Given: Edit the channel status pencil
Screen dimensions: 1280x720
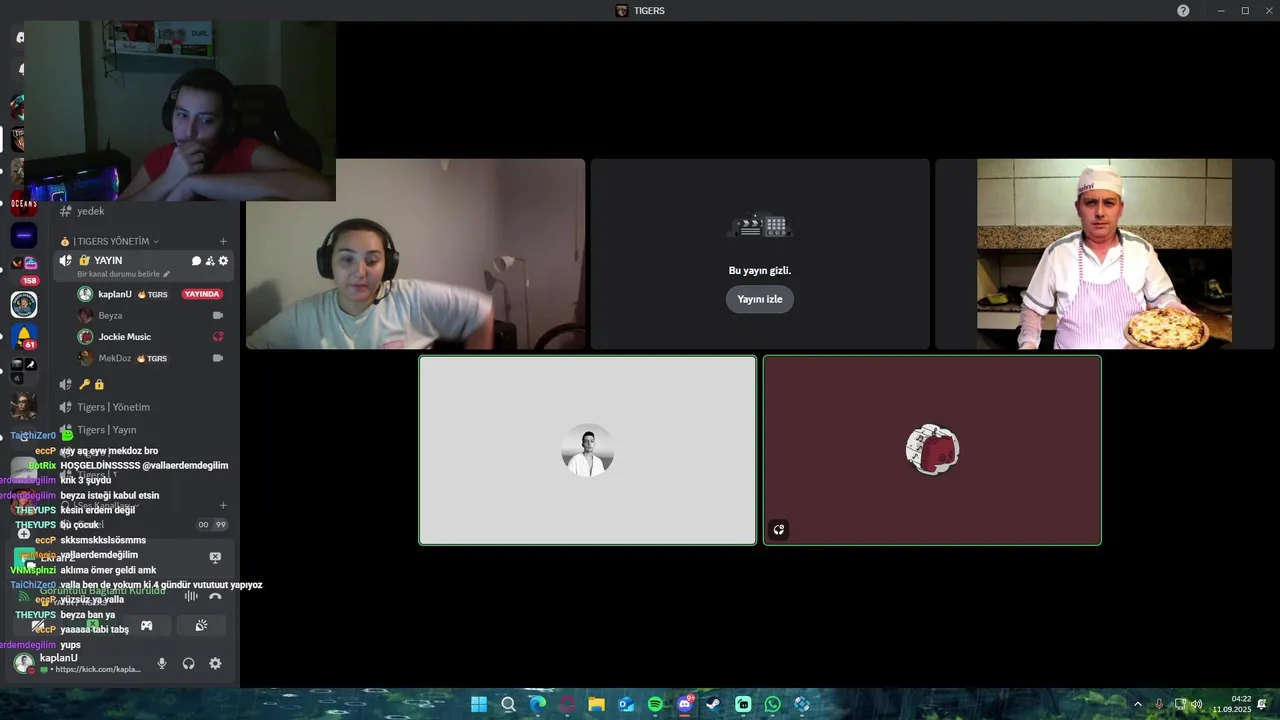Looking at the screenshot, I should [x=167, y=274].
